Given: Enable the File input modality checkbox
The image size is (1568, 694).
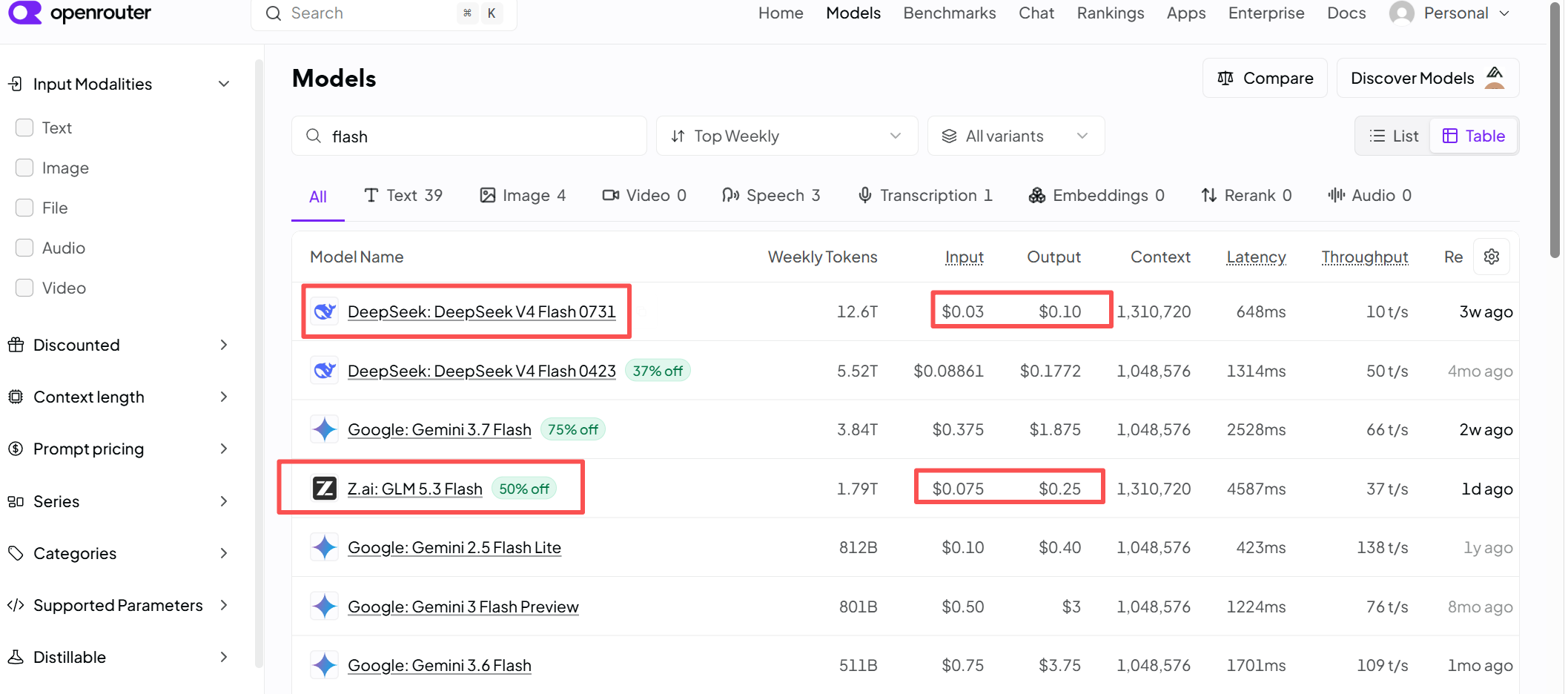Looking at the screenshot, I should coord(24,208).
